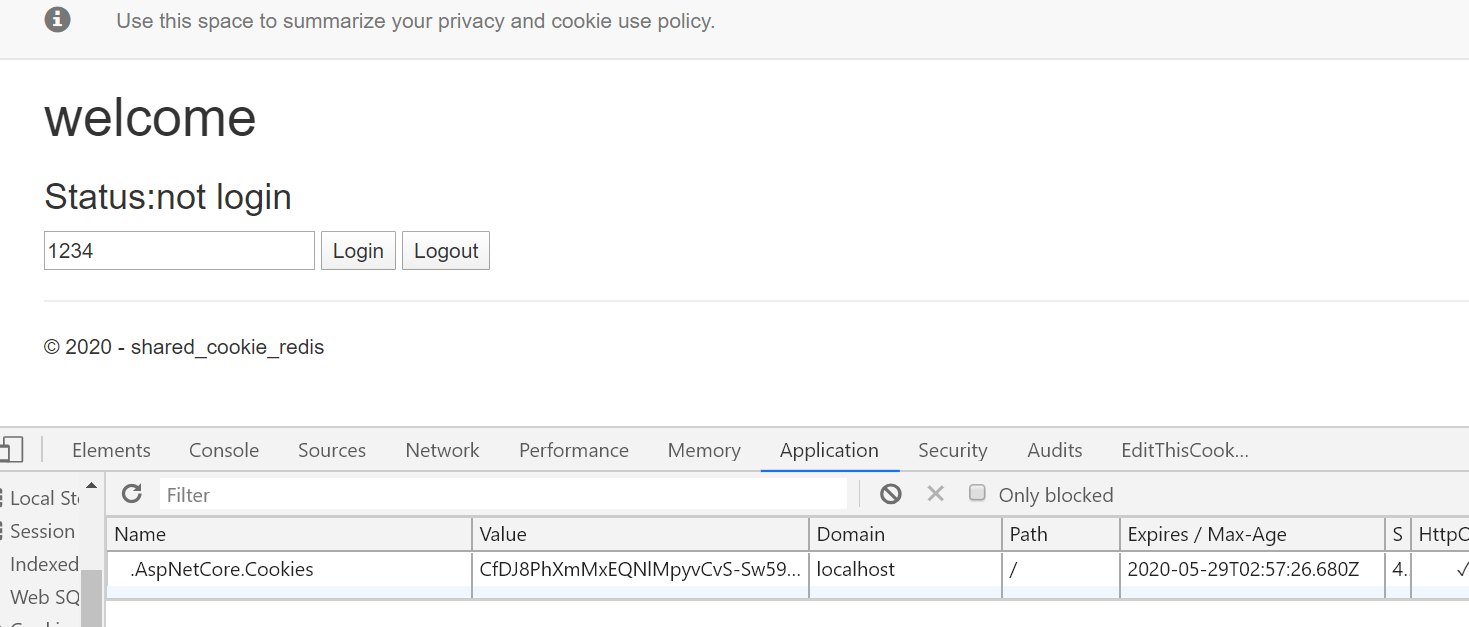This screenshot has height=627, width=1469.
Task: Open the Security tab
Action: [952, 450]
